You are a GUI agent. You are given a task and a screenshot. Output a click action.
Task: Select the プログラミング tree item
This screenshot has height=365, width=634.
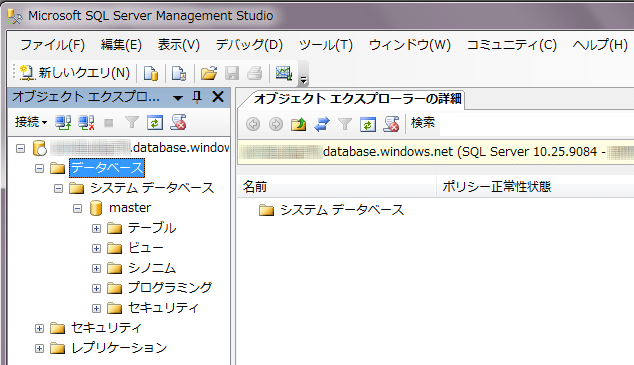pos(170,287)
